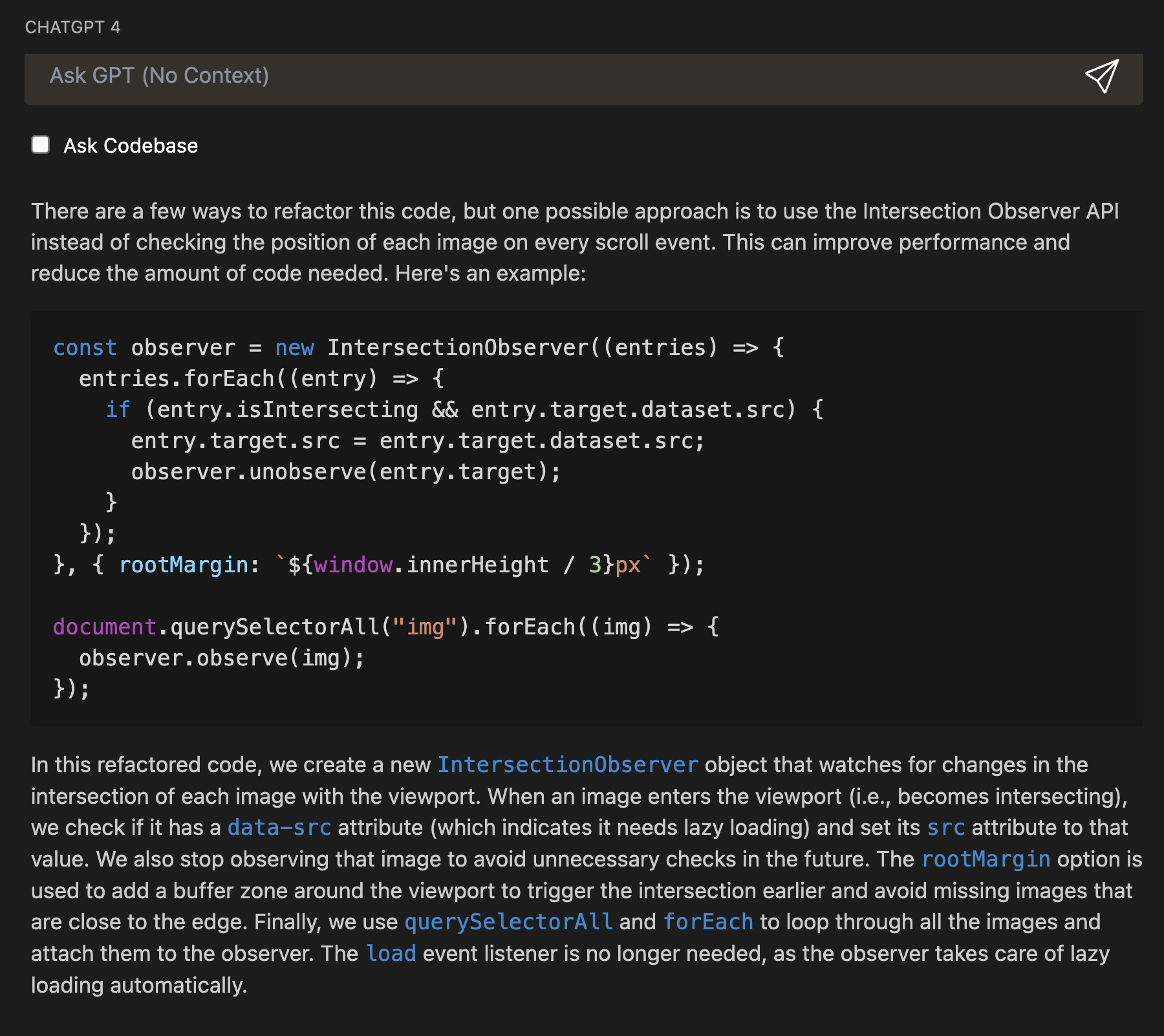Click the observer.unobserve line in the code
Image resolution: width=1164 pixels, height=1036 pixels.
click(x=346, y=472)
